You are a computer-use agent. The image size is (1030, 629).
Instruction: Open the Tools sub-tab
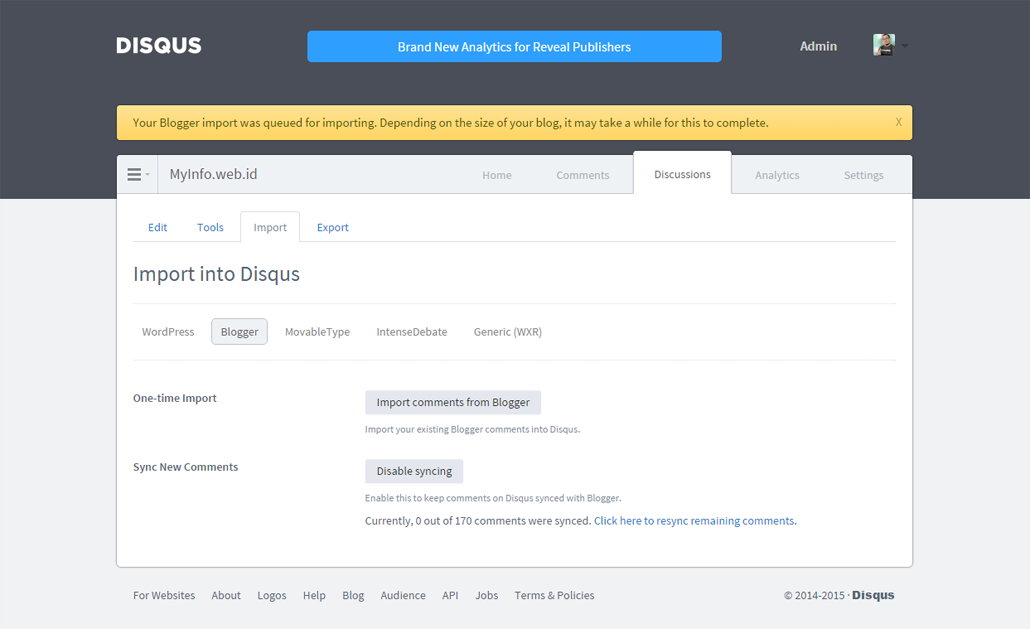pos(210,227)
